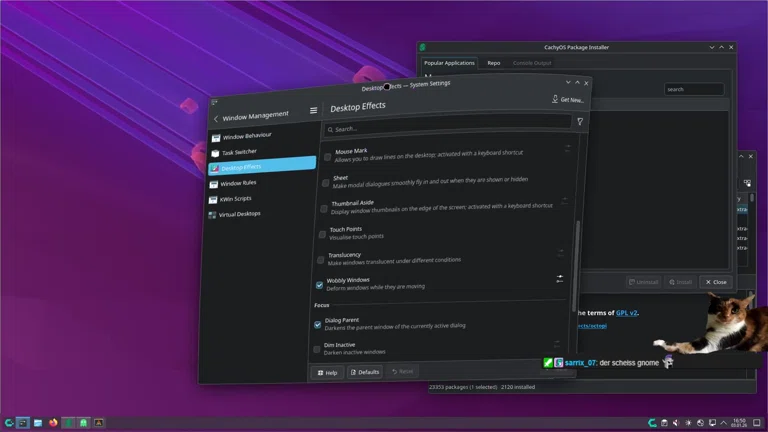The height and width of the screenshot is (432, 768).
Task: Open the application launcher on the taskbar
Action: pos(9,423)
